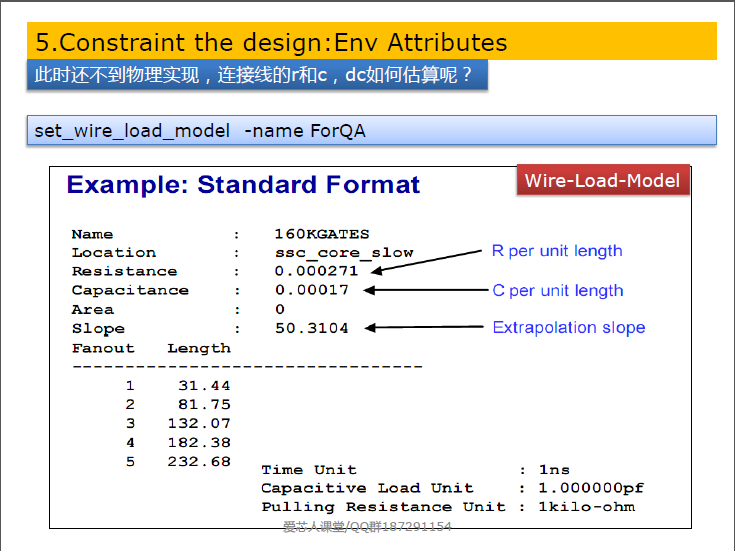Click the 'Name' field label
Image resolution: width=735 pixels, height=551 pixels.
tap(92, 234)
